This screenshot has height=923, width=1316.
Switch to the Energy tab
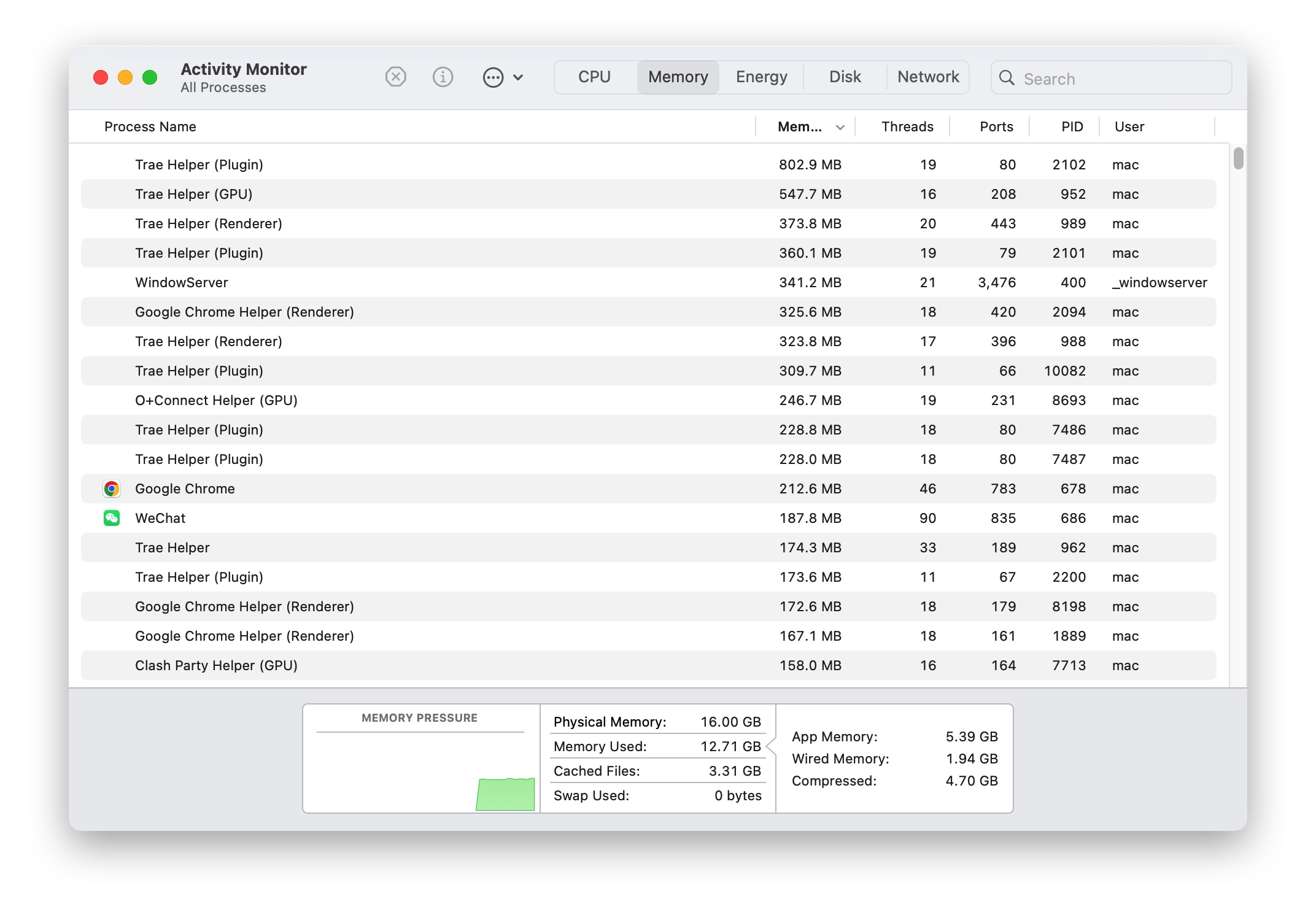pos(761,77)
